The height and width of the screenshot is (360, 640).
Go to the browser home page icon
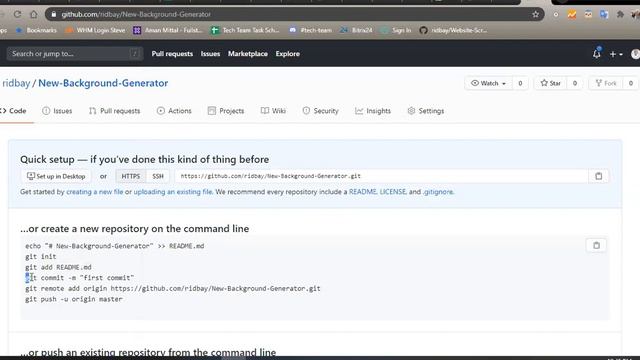tap(33, 14)
